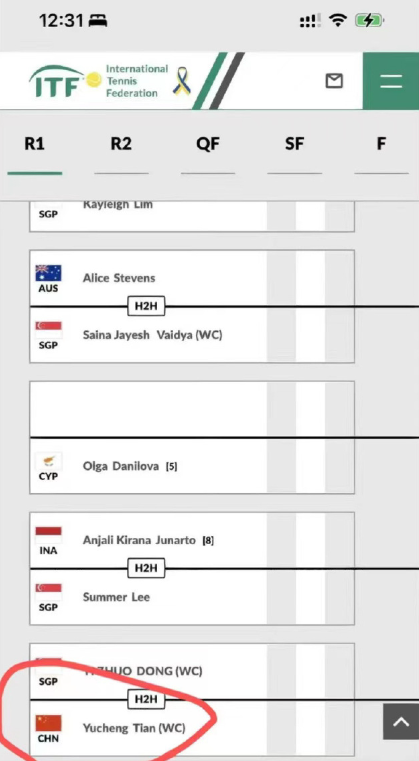Switch to the QF round tab
Viewport: 419px width, 761px height.
click(208, 144)
